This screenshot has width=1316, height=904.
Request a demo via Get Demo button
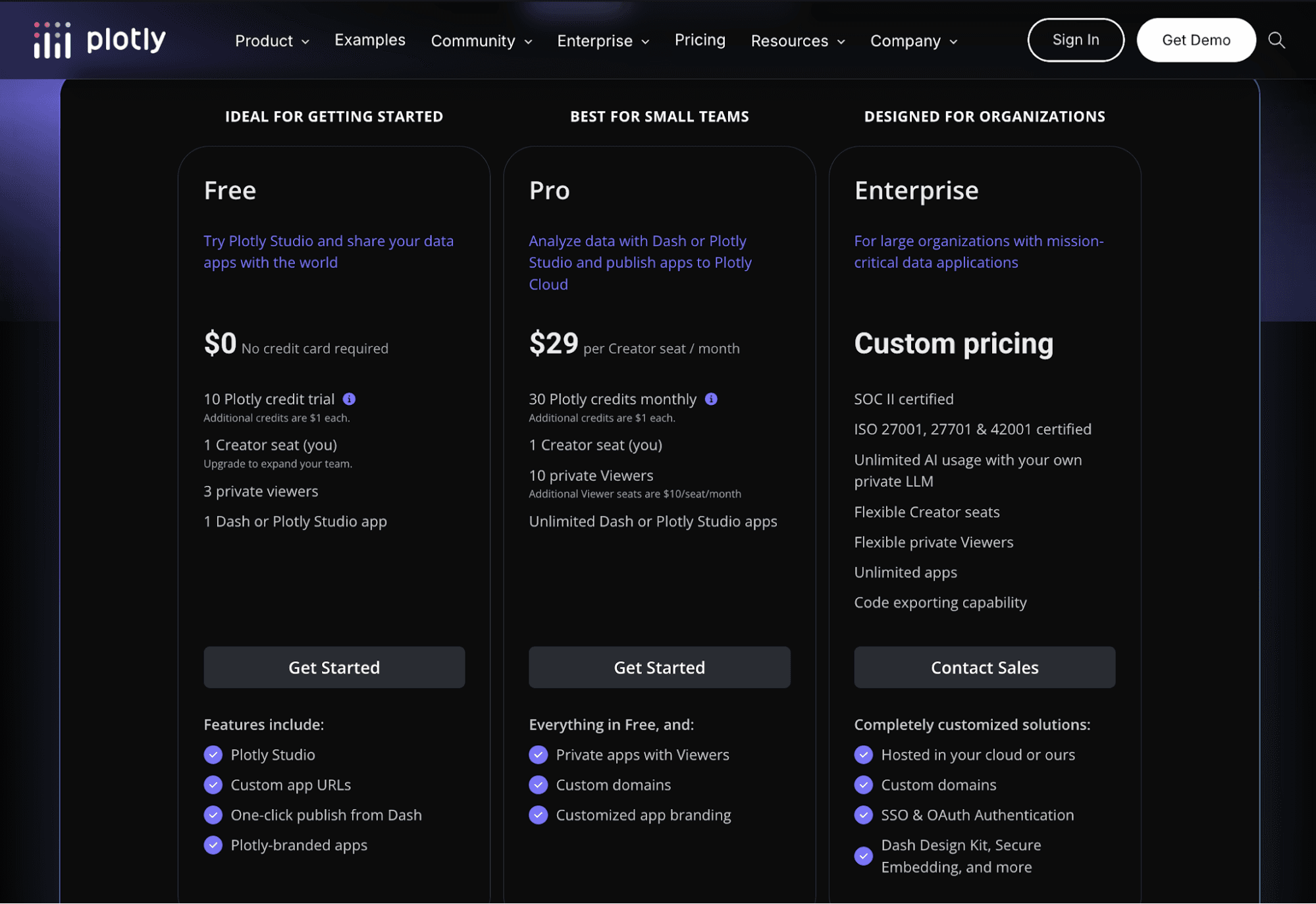click(1196, 40)
